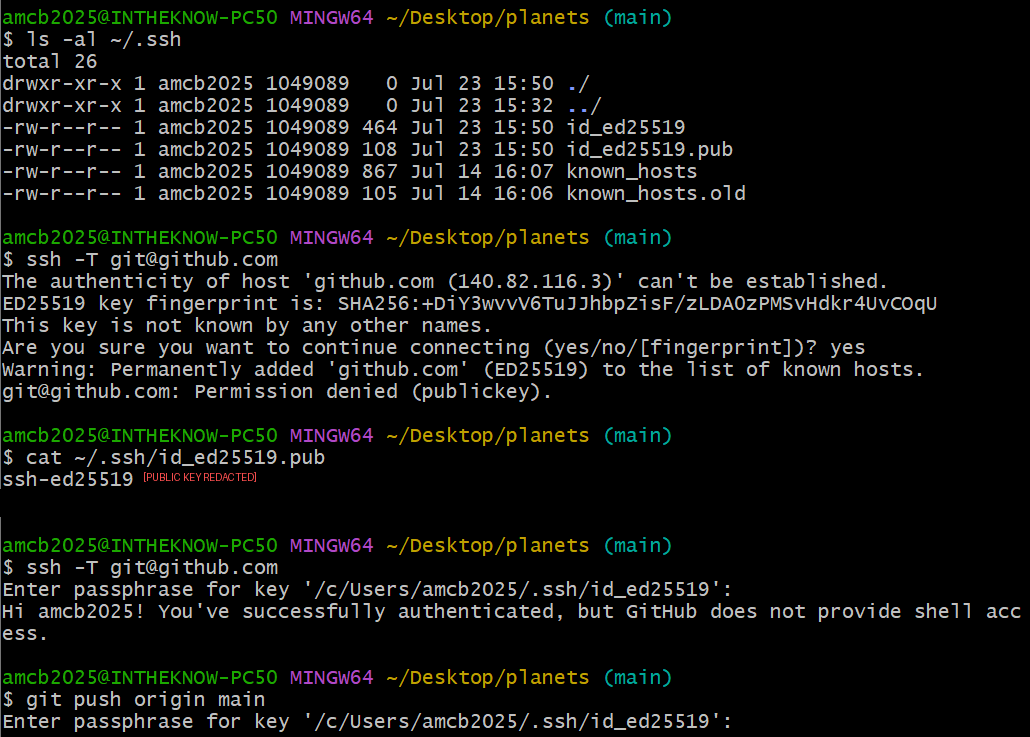
Task: Click the 'yes' answer after fingerprint prompt
Action: (847, 347)
